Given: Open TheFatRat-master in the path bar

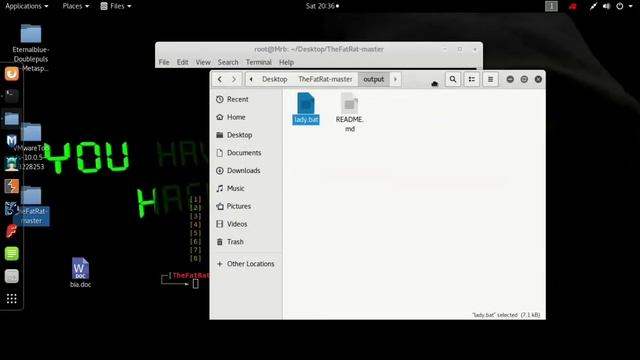Looking at the screenshot, I should point(325,79).
